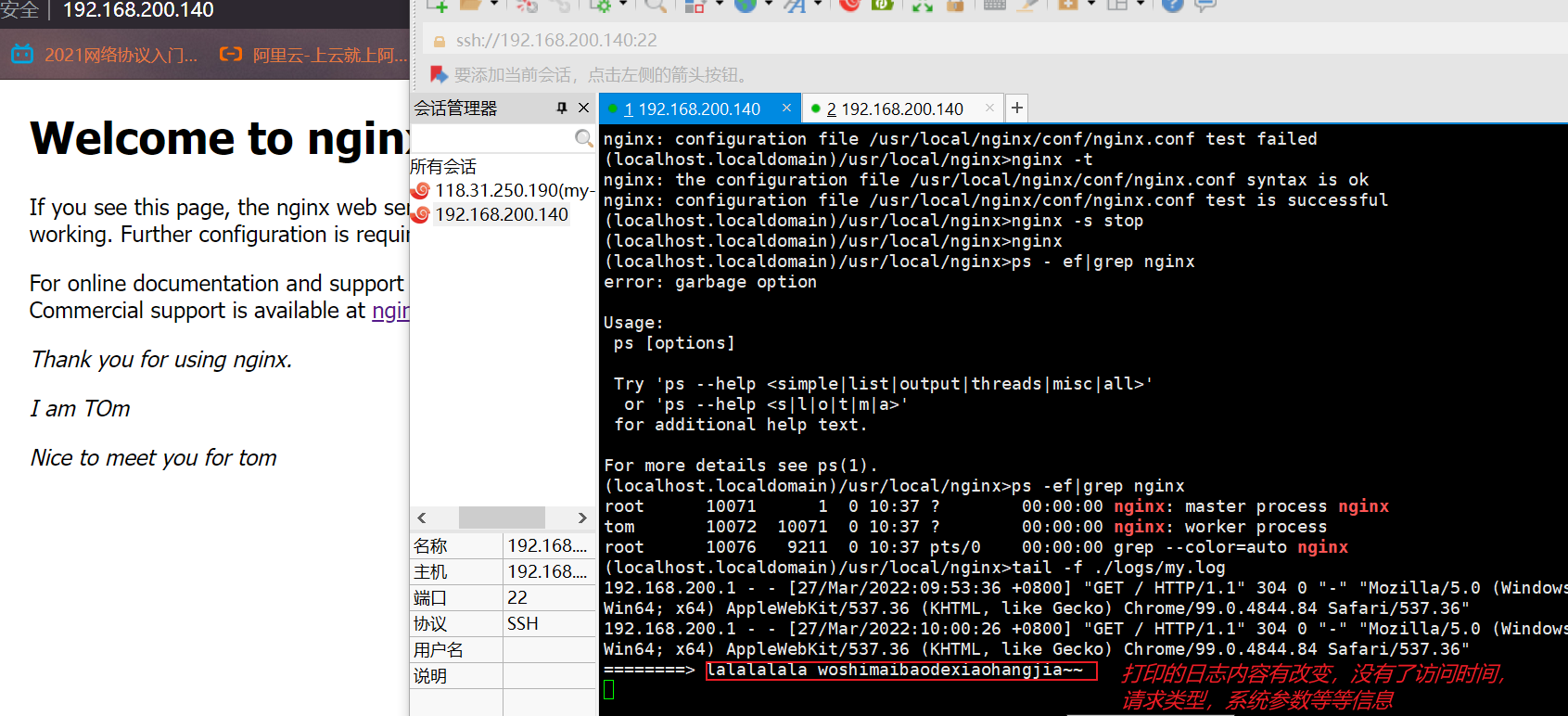The image size is (1568, 716).
Task: Select the 主机 property row label
Action: click(x=430, y=571)
